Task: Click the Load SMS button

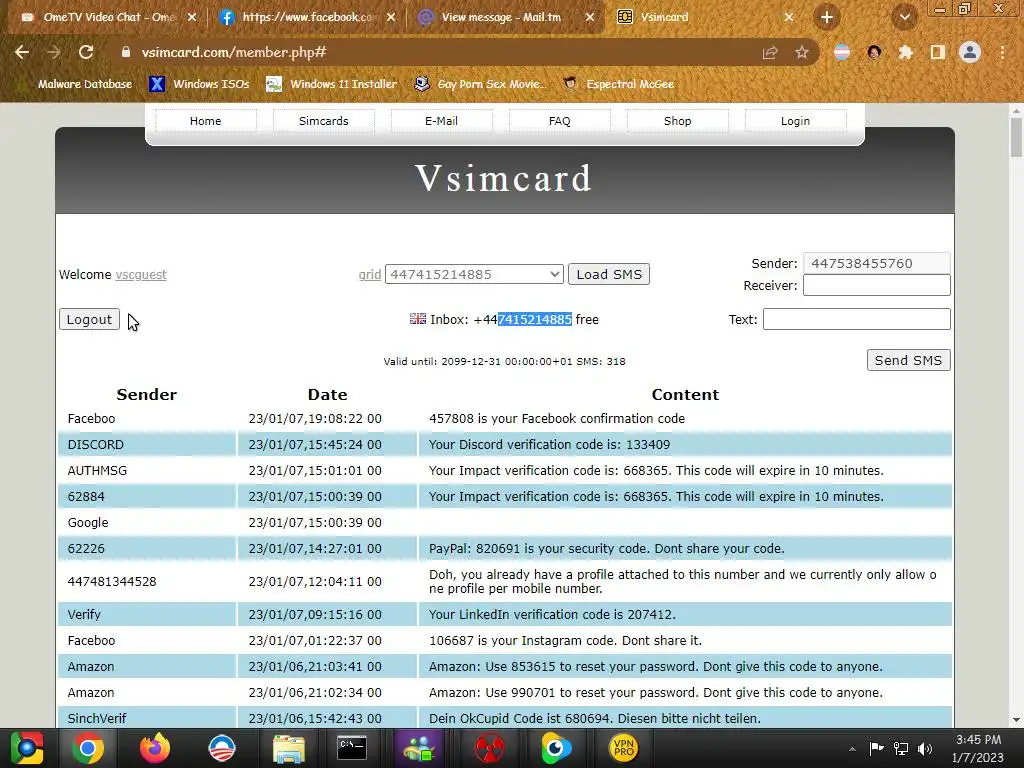Action: [609, 274]
